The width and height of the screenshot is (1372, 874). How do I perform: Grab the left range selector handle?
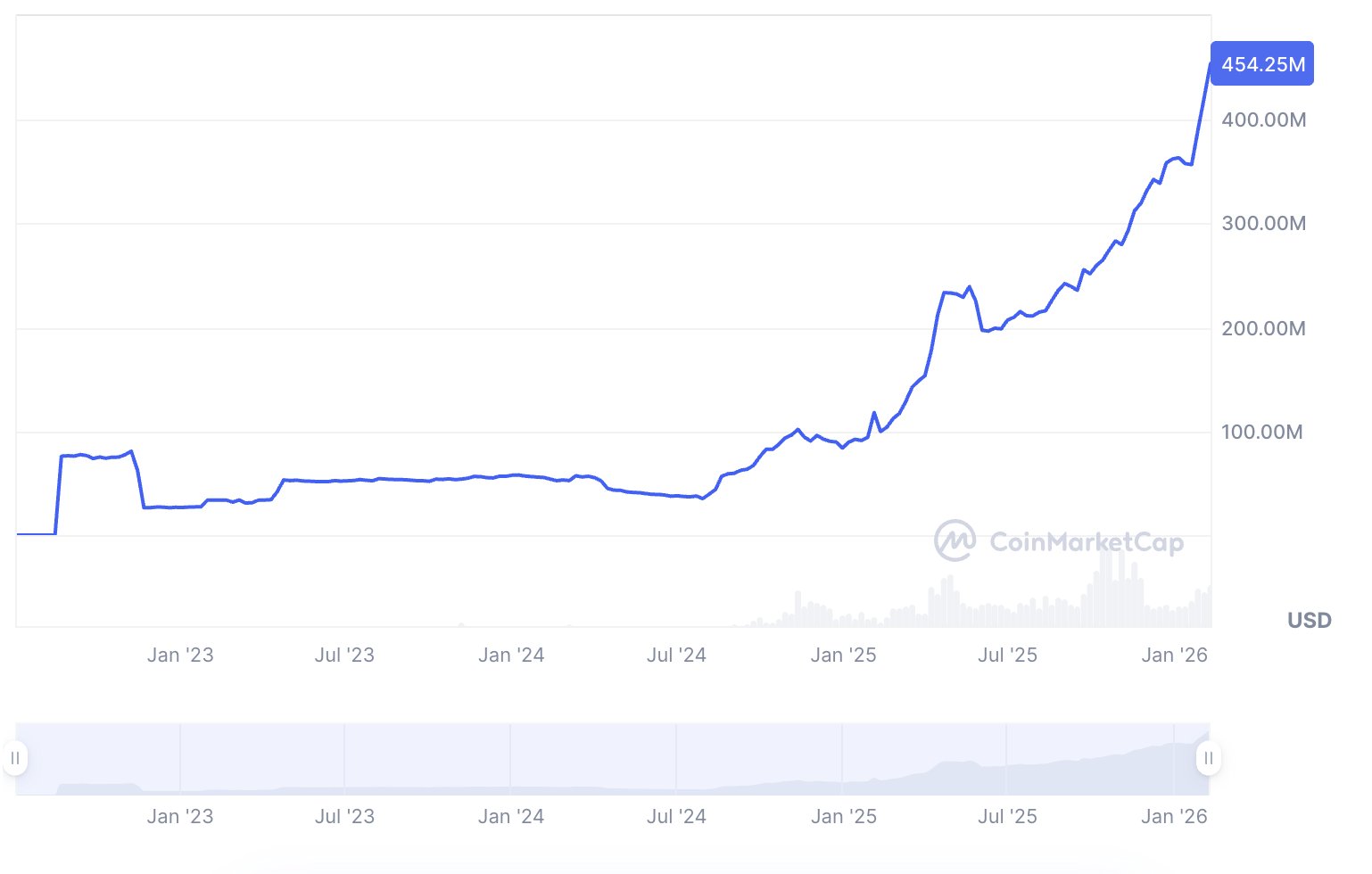point(15,758)
